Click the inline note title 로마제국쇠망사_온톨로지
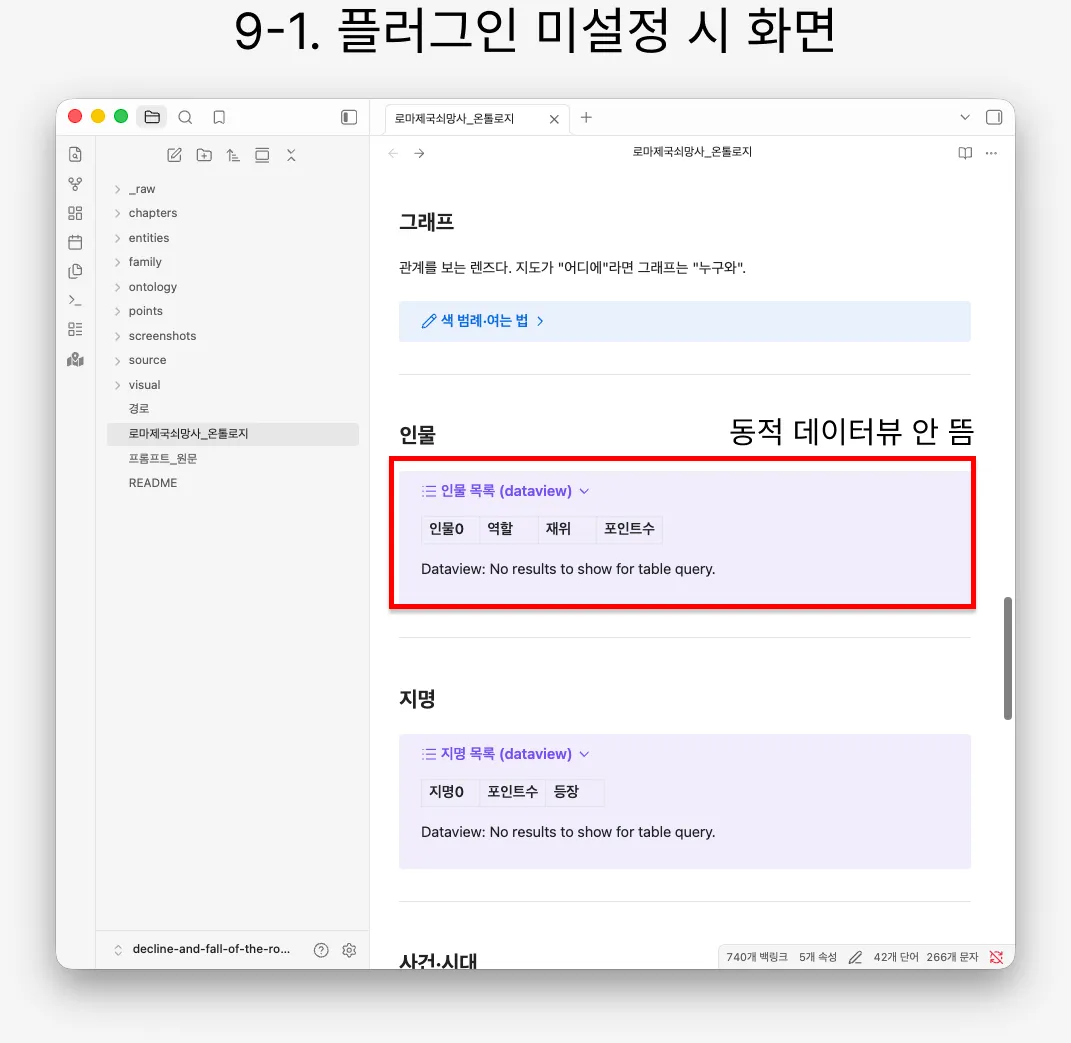The image size is (1071, 1043). click(692, 152)
